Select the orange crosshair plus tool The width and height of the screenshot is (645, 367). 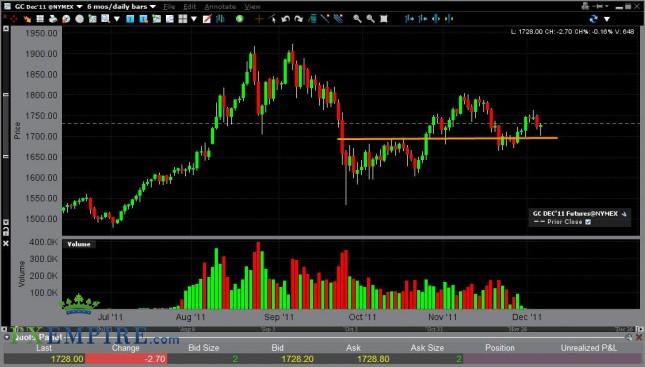point(259,19)
